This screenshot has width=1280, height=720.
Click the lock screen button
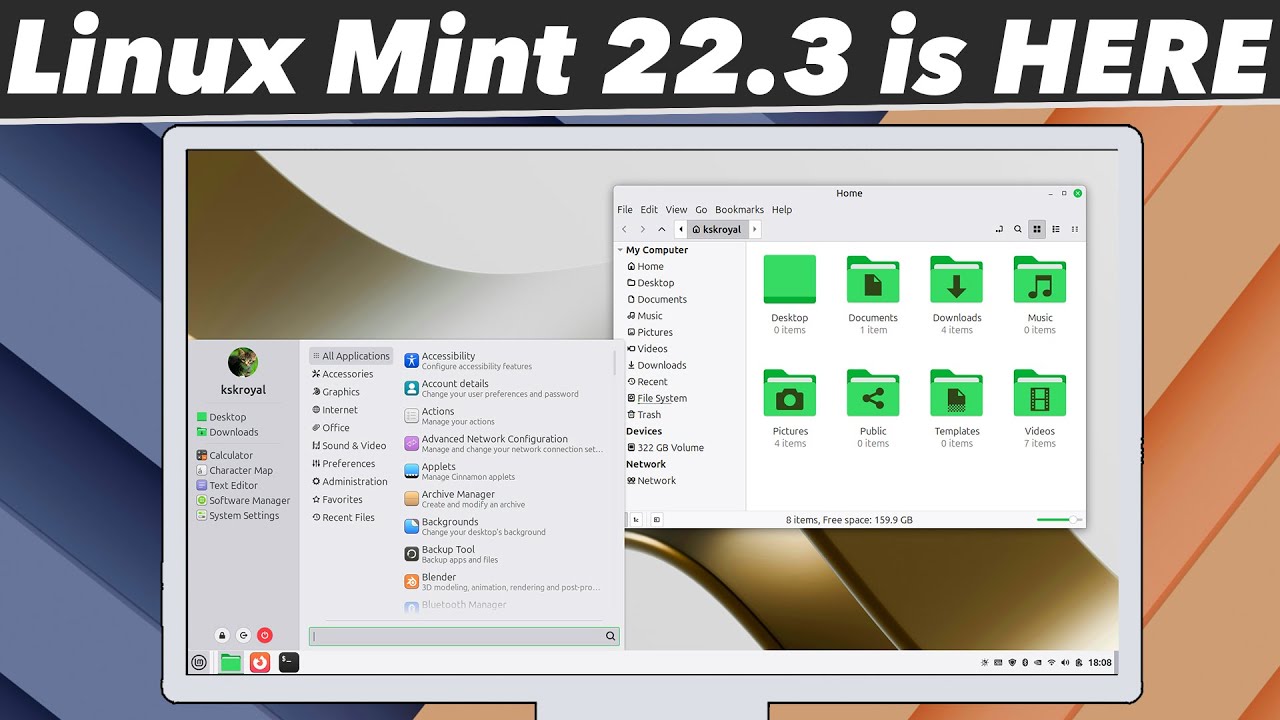pyautogui.click(x=222, y=635)
